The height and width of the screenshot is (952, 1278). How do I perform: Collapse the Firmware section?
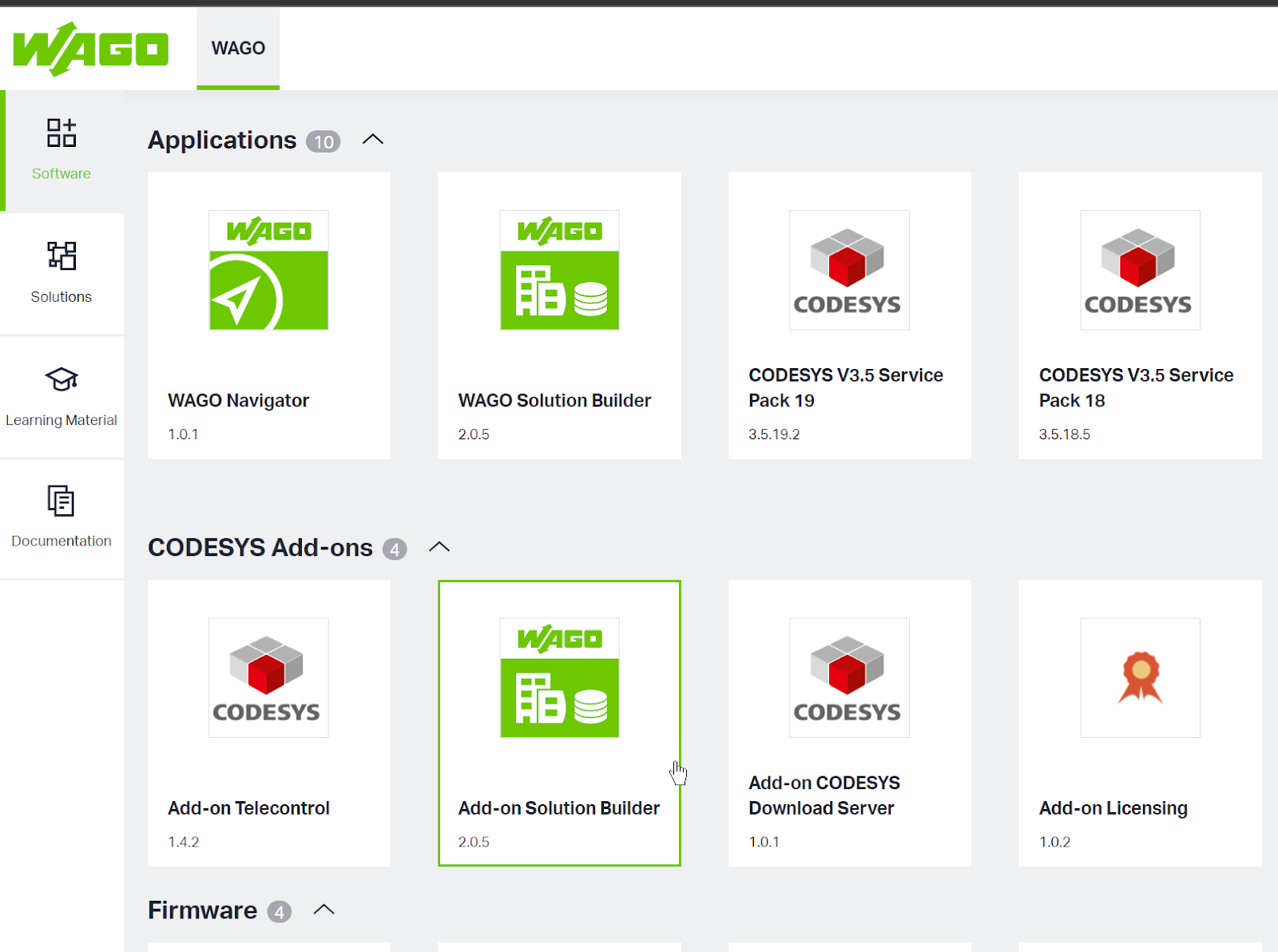pyautogui.click(x=323, y=910)
